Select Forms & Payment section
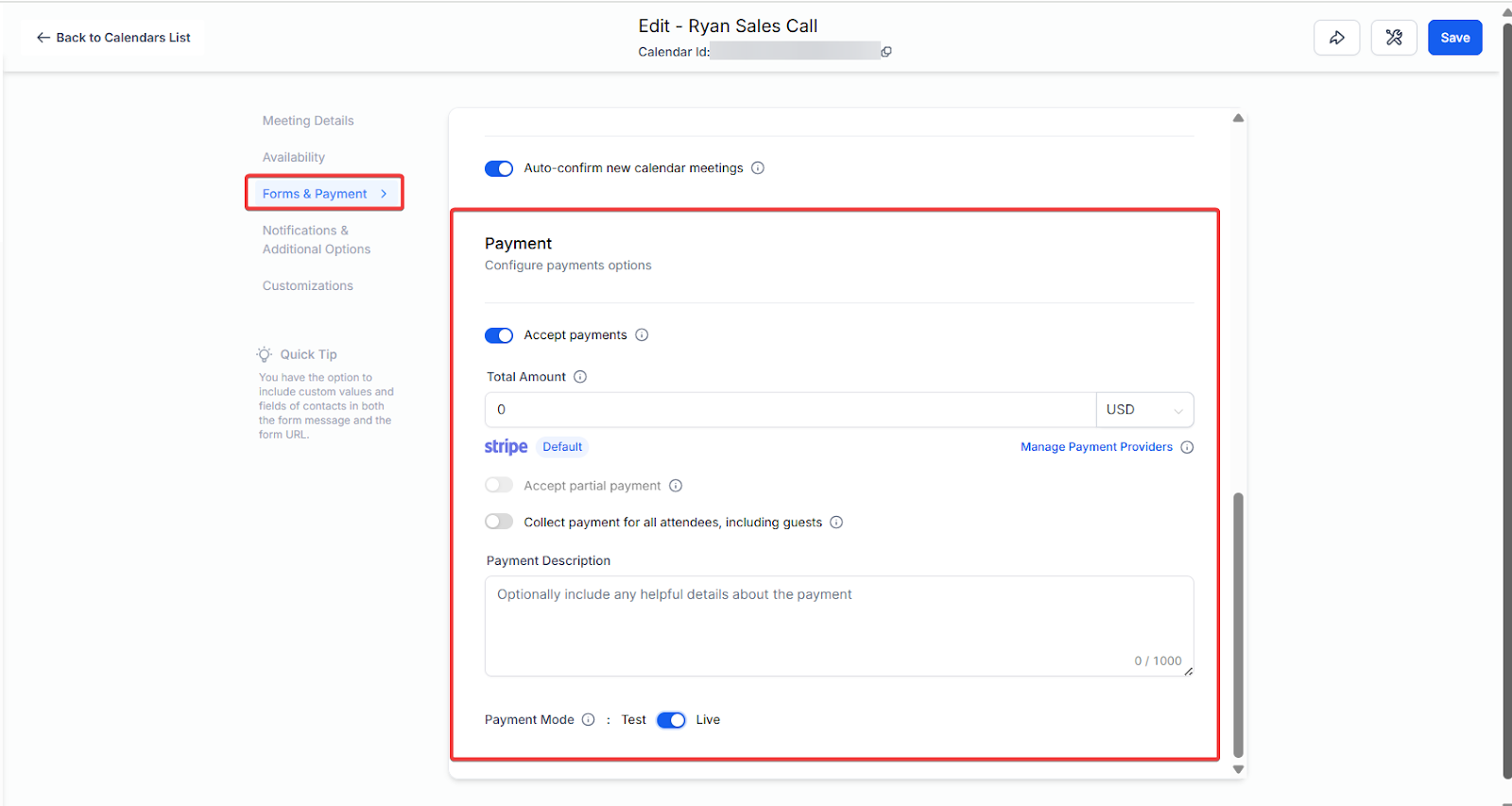1512x806 pixels. 315,194
